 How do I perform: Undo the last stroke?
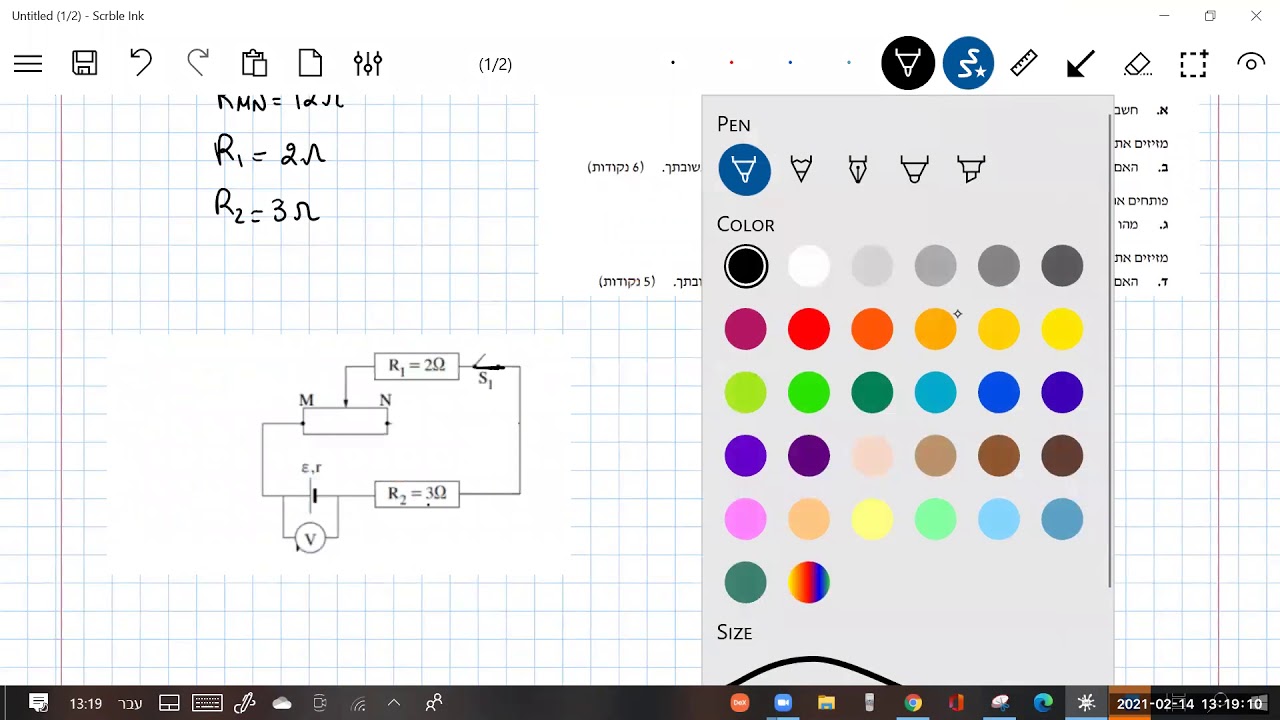click(x=141, y=63)
